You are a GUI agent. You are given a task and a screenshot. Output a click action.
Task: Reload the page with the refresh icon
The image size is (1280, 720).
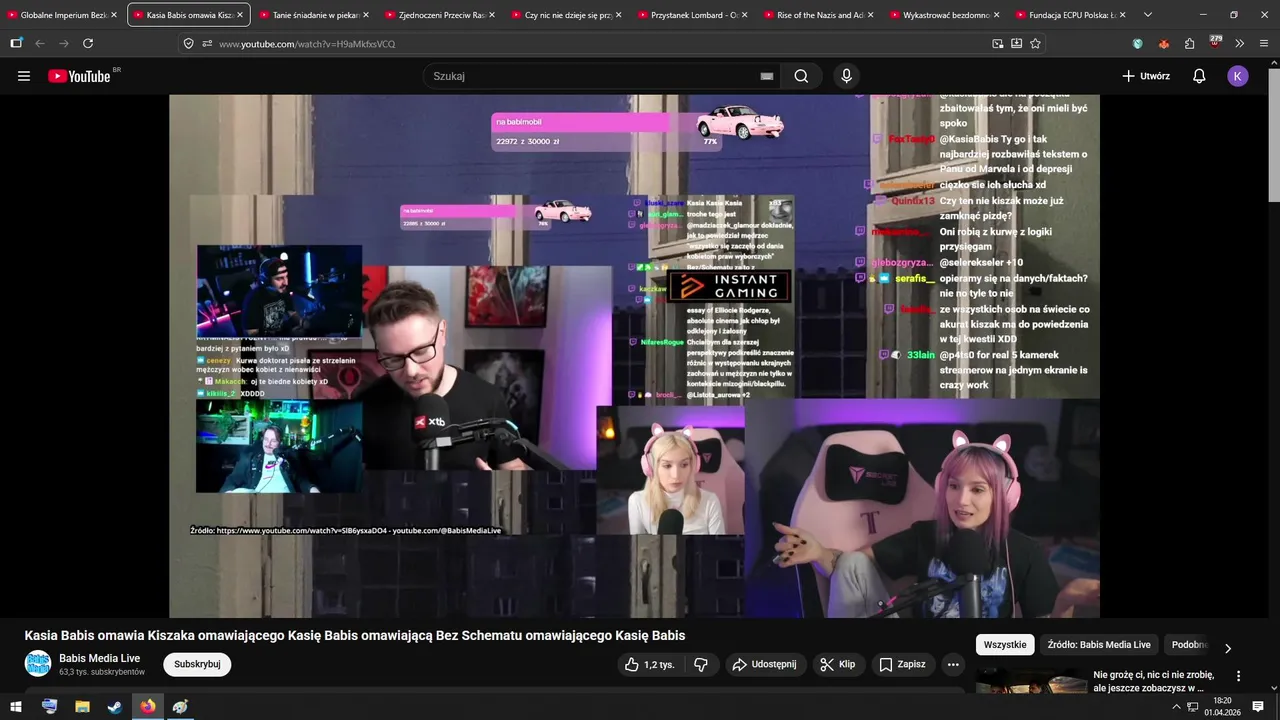click(88, 43)
